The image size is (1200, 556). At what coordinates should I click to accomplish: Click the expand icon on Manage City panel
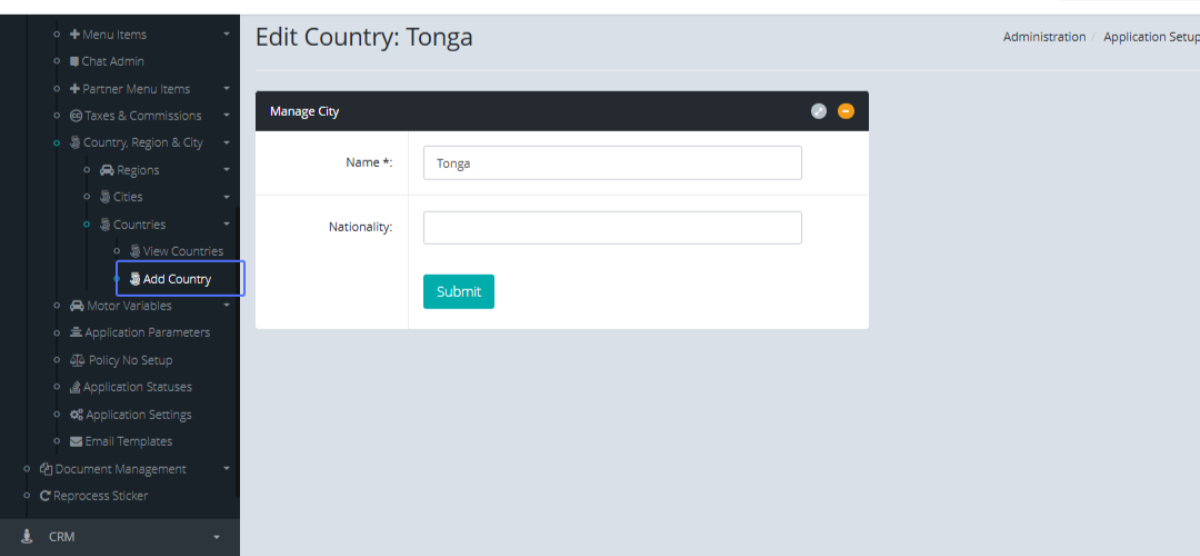(819, 111)
